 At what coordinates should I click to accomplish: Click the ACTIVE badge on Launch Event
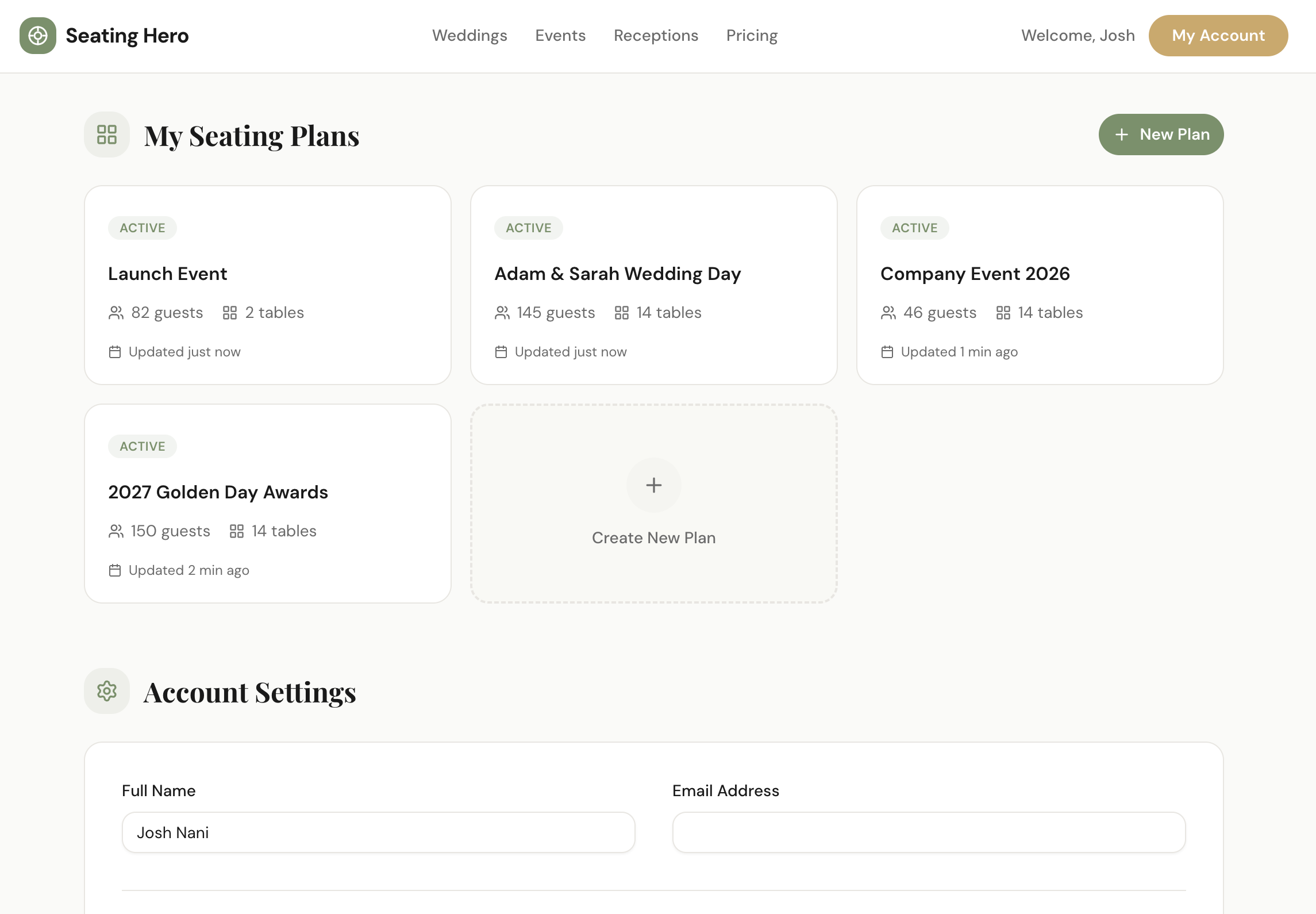pos(143,228)
